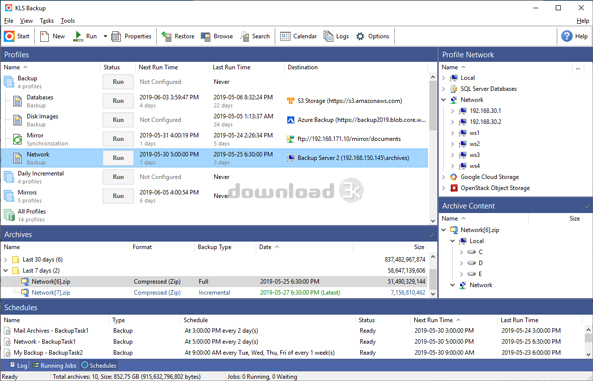
Task: Open Options gear in toolbar
Action: pos(373,36)
